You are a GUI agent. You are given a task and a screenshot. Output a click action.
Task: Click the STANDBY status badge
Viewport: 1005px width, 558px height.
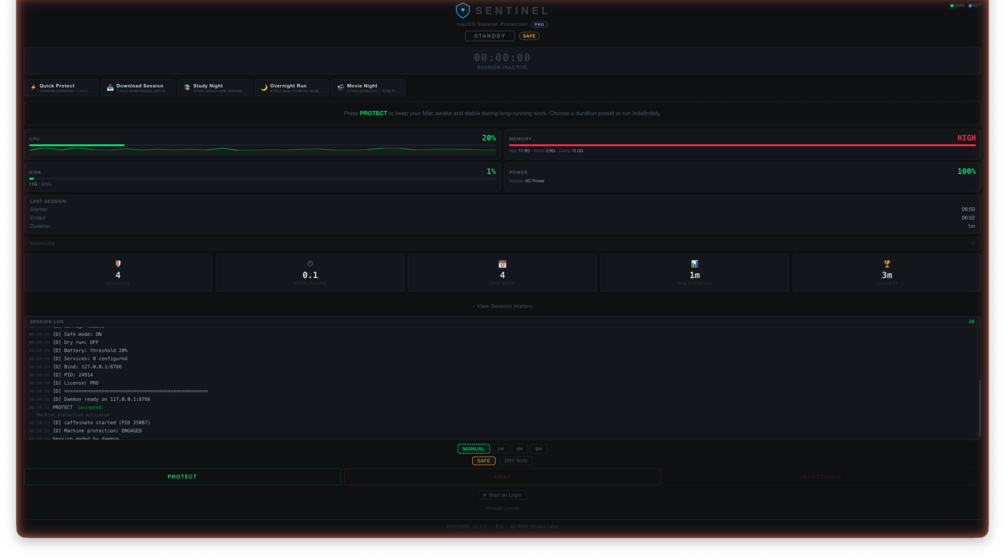click(490, 36)
